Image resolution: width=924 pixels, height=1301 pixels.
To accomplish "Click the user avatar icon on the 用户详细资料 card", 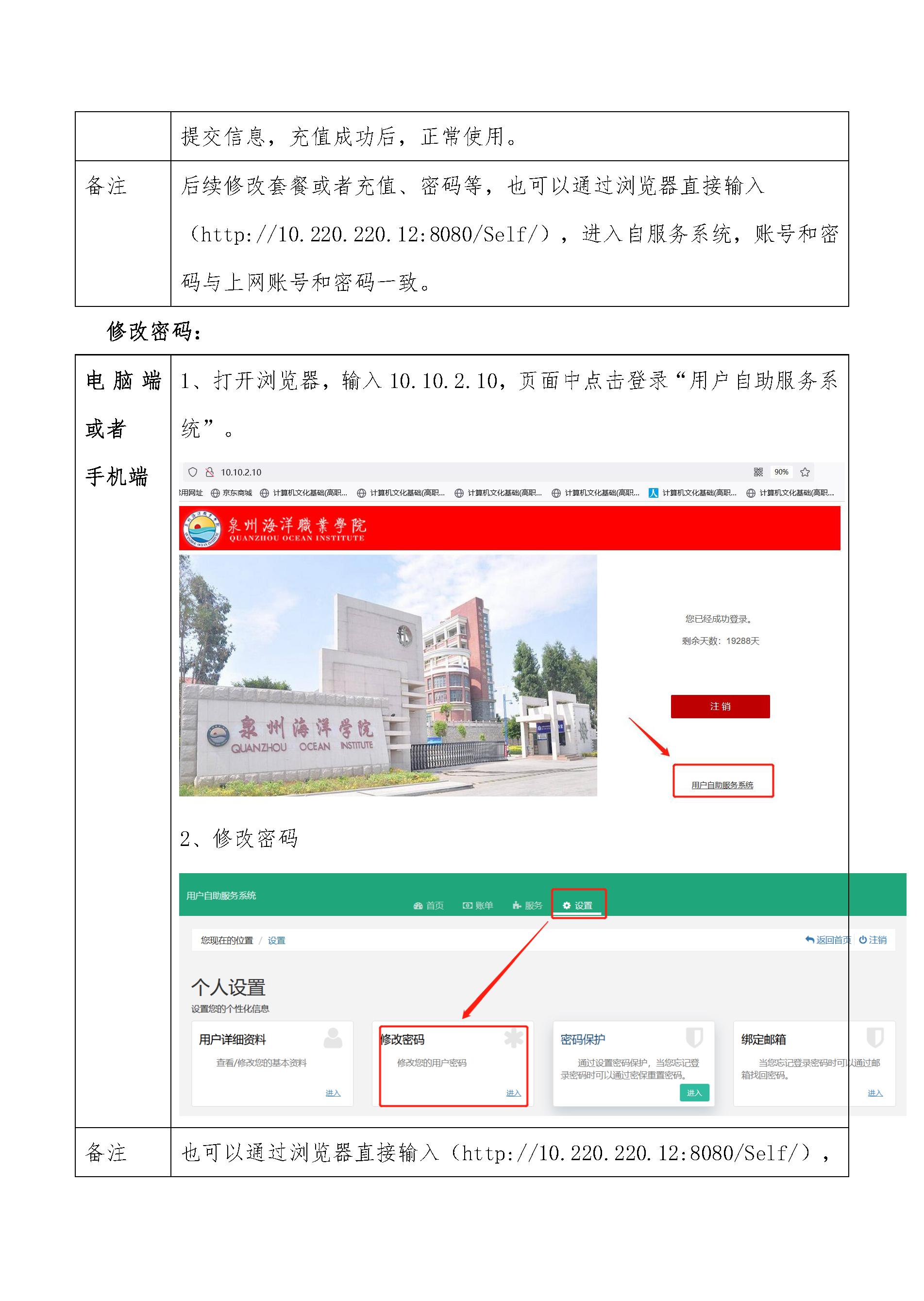I will (x=333, y=1037).
